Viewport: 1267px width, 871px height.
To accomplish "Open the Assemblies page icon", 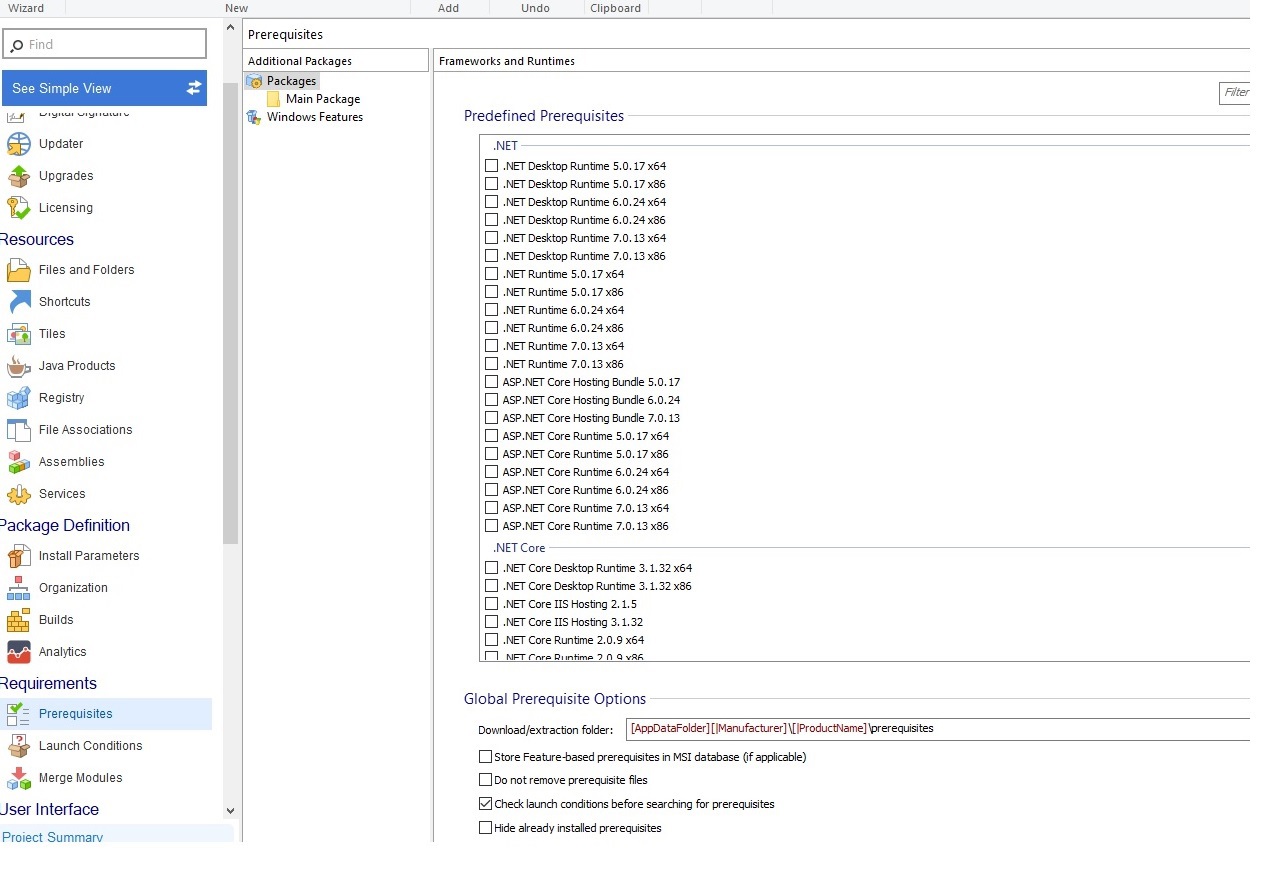I will 19,462.
